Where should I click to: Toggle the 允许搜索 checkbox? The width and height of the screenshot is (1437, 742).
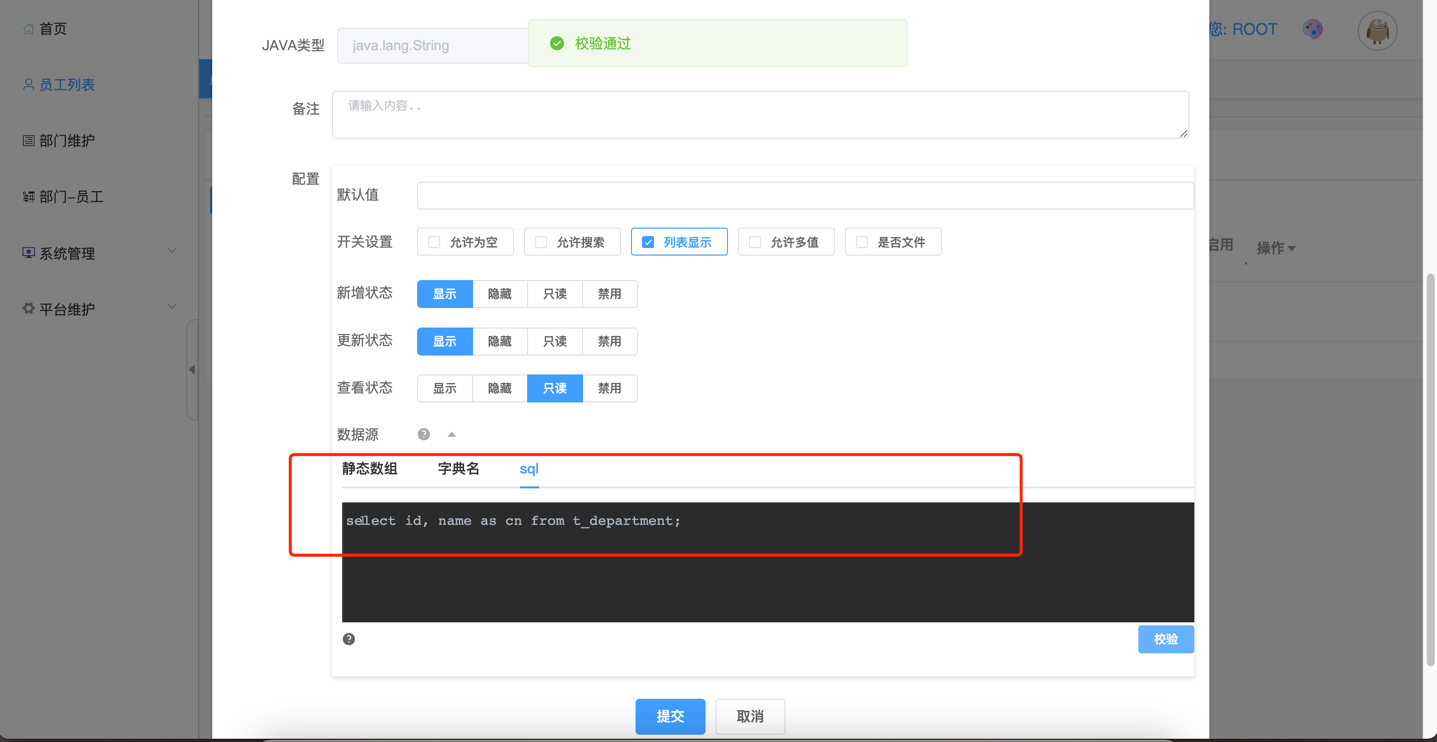[x=541, y=242]
